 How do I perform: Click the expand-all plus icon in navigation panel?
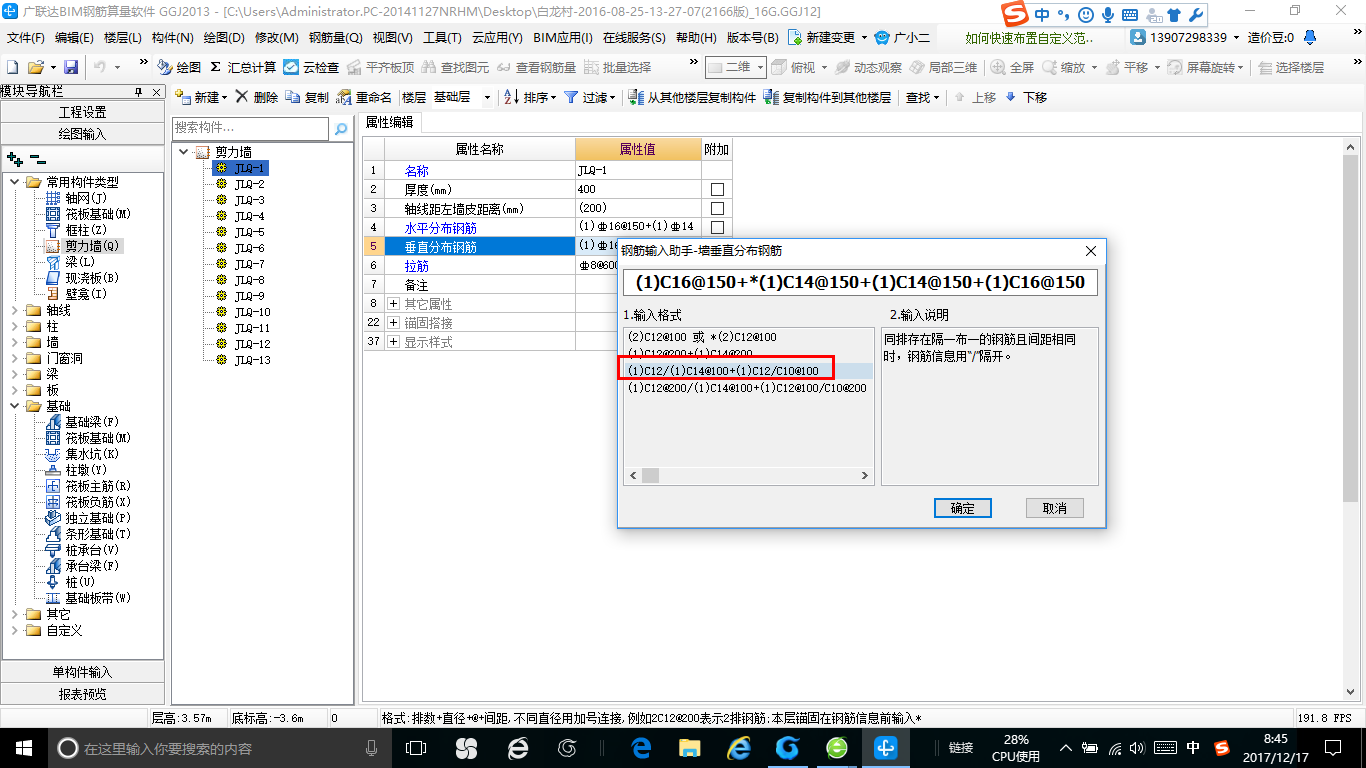coord(14,159)
